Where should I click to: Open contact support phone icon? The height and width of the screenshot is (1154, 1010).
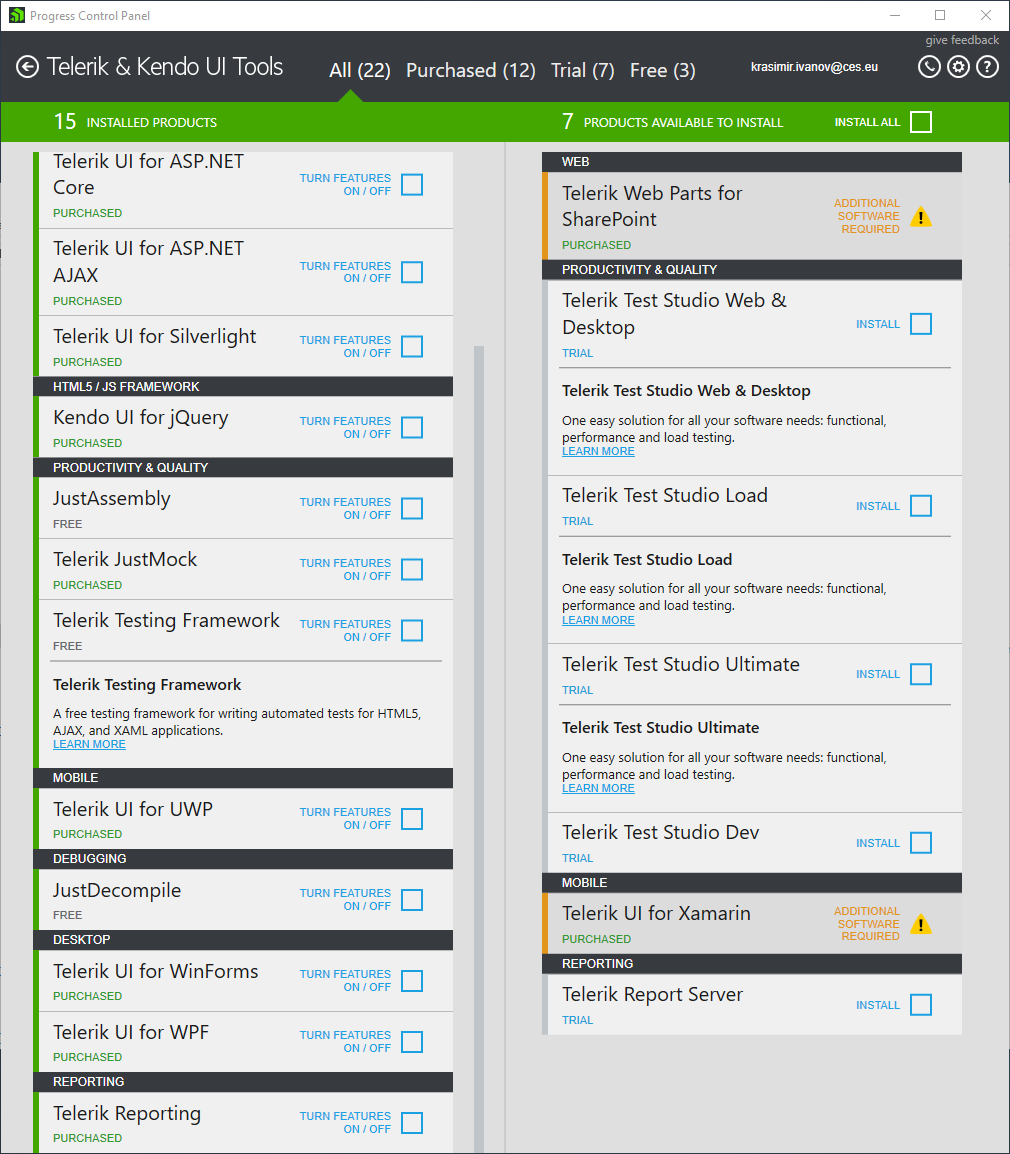tap(929, 67)
